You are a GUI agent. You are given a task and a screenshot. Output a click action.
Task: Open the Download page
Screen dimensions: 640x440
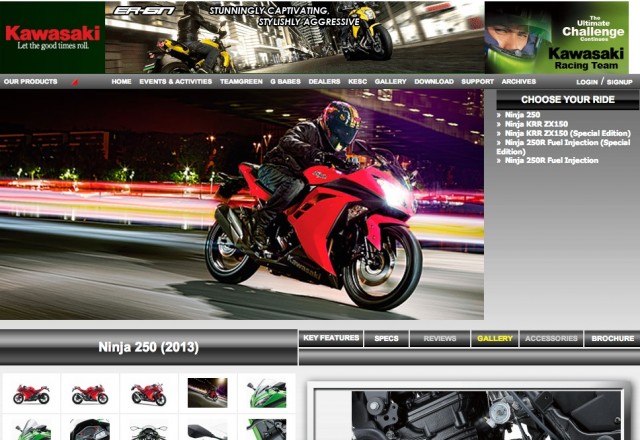pyautogui.click(x=434, y=82)
